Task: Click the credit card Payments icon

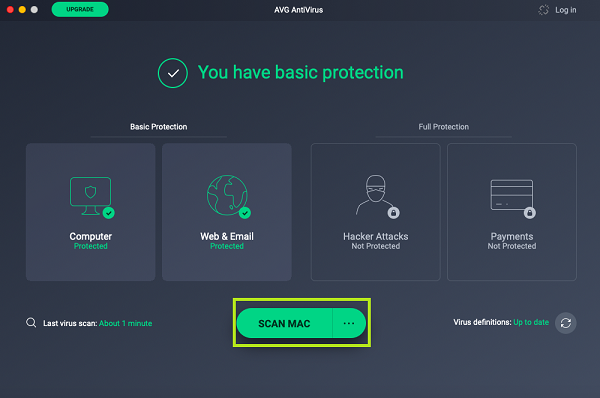Action: 512,195
